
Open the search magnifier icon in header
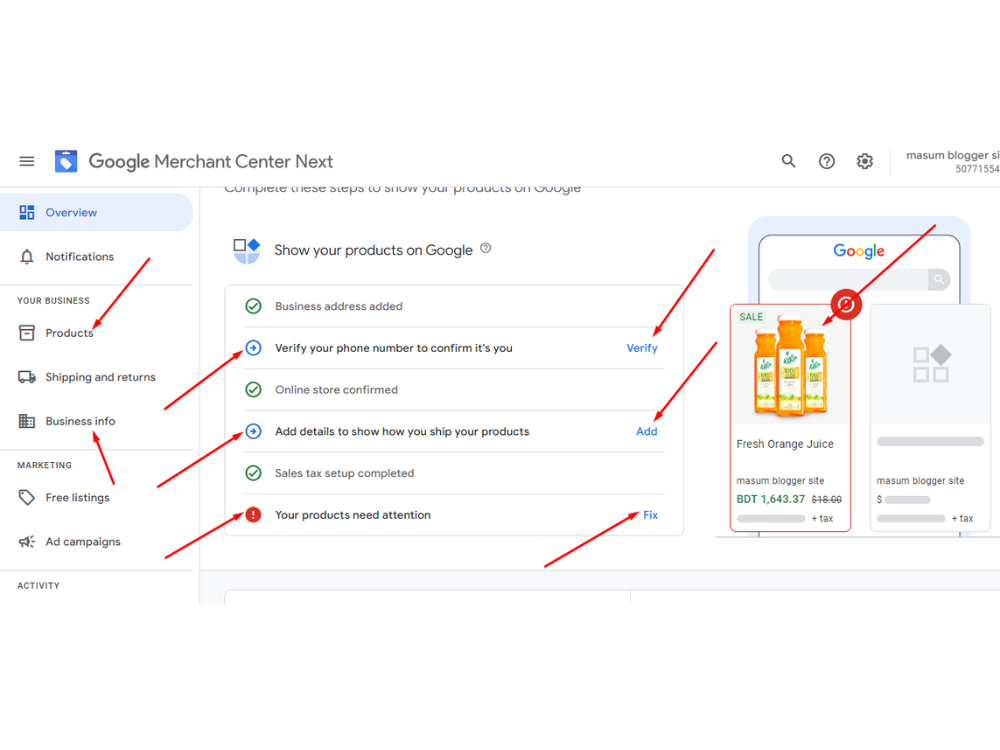point(788,161)
